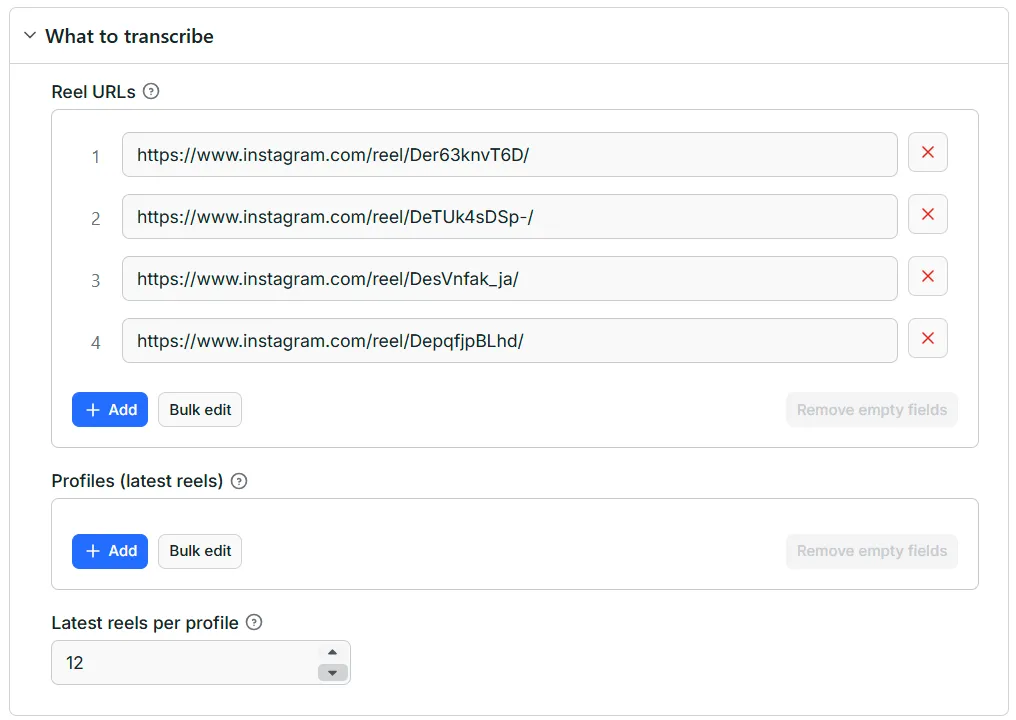Viewport: 1016px width, 720px height.
Task: Edit the DepqfjpBLhd URL field
Action: point(509,340)
